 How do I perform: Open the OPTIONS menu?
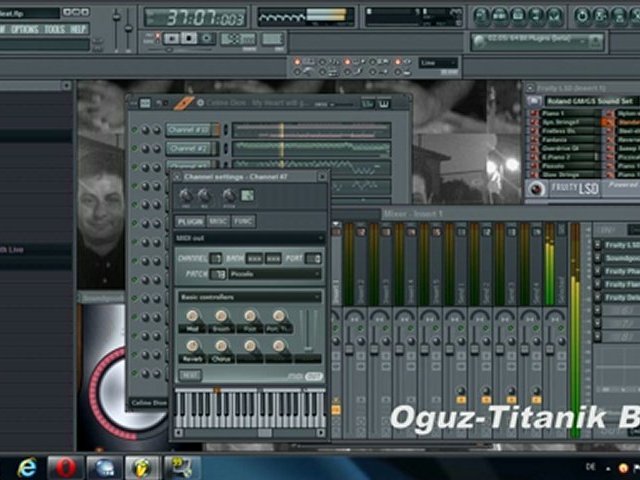[x=24, y=30]
